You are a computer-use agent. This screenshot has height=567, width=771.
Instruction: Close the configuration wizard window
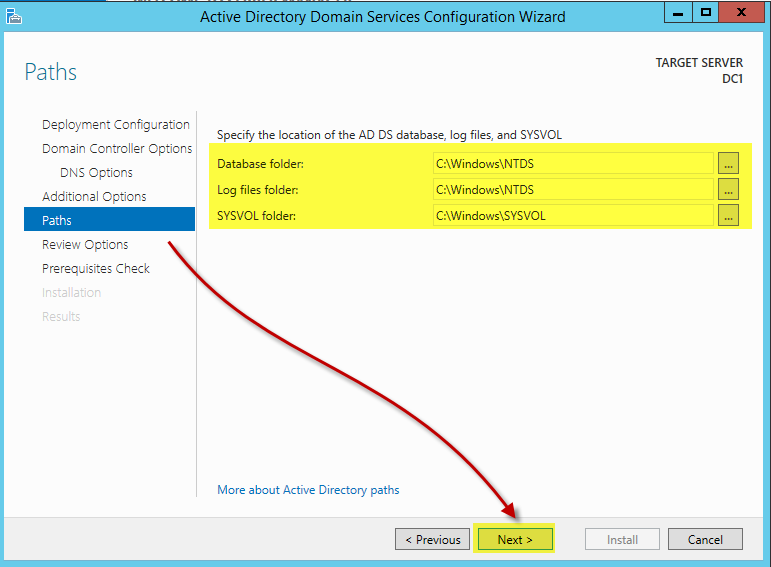[x=741, y=12]
